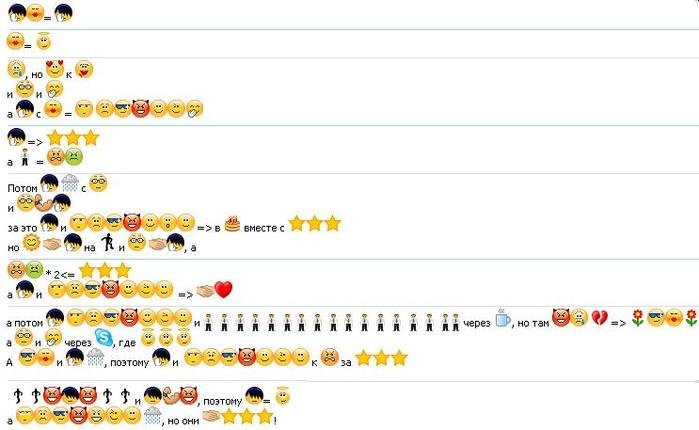
Task: Click the text 'за это'
Action: (22, 228)
